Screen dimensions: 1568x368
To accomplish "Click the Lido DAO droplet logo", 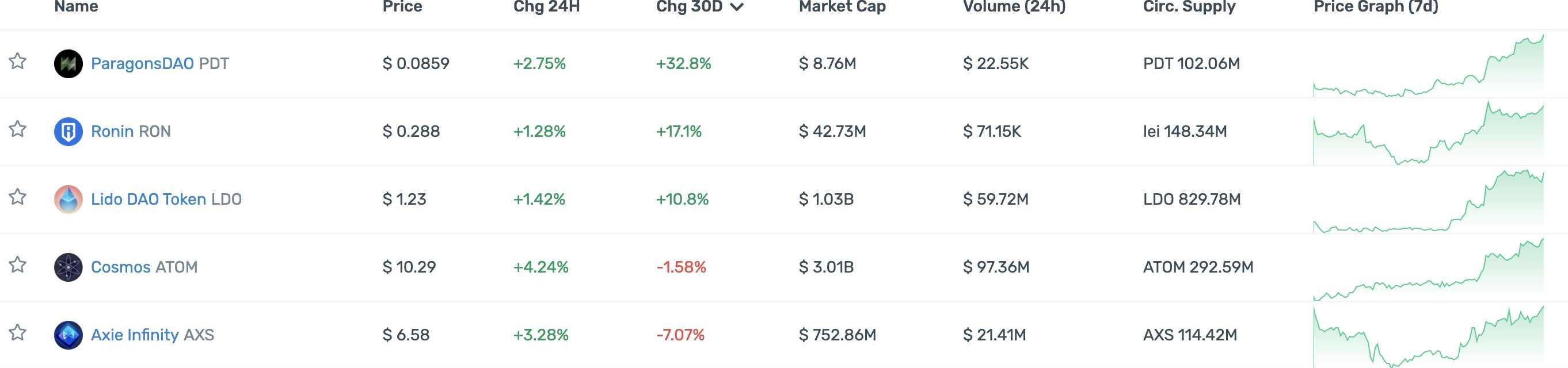I will 68,200.
